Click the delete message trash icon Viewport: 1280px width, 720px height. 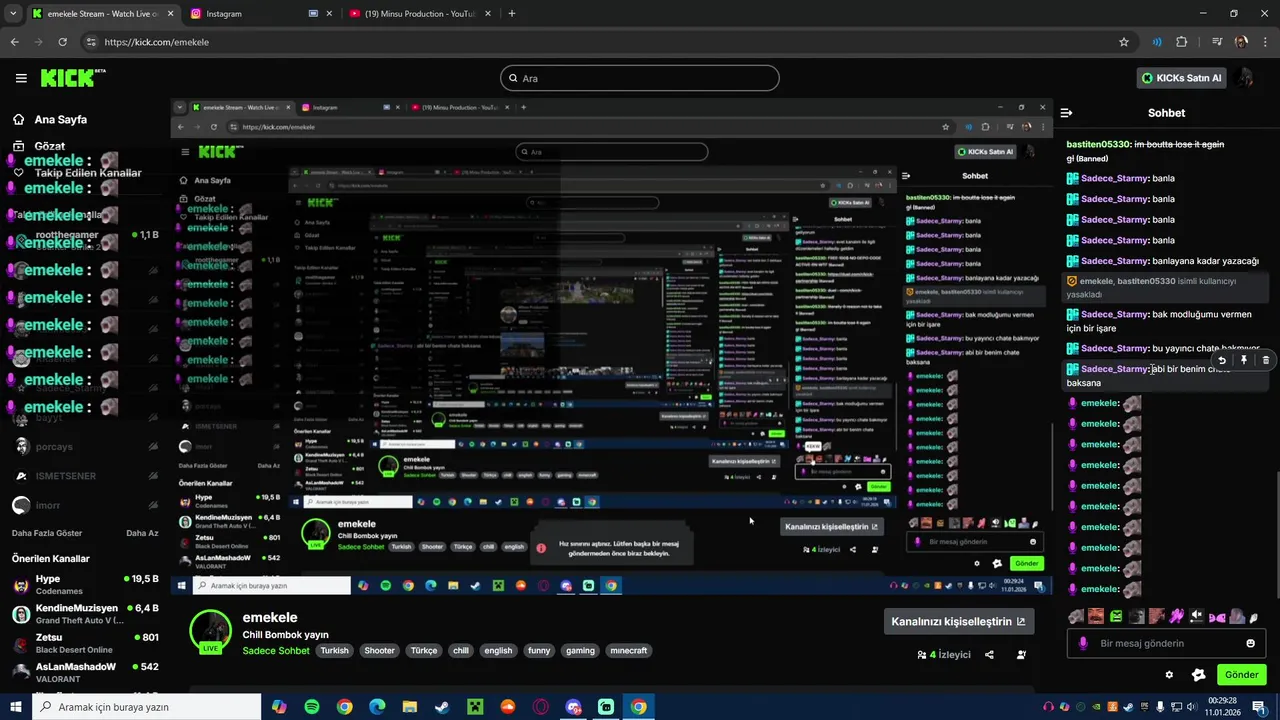1265,360
